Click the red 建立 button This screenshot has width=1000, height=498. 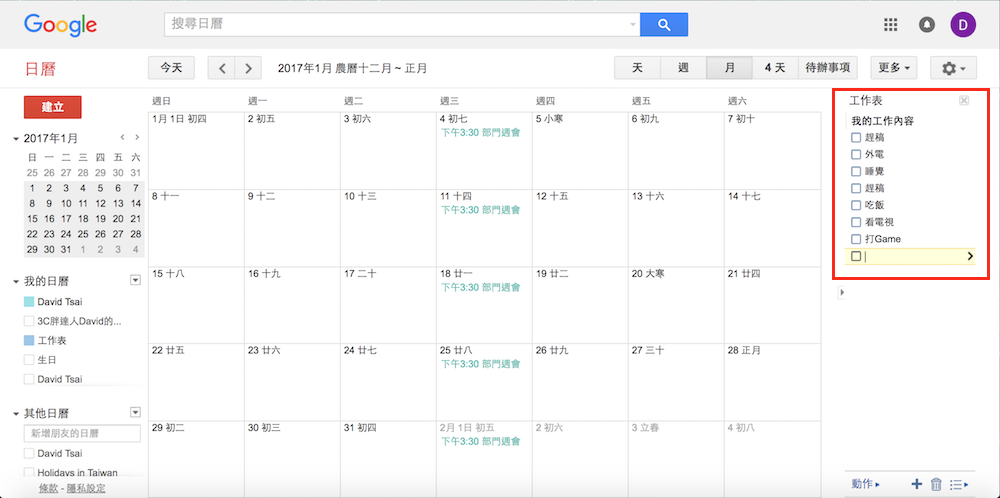pos(52,107)
